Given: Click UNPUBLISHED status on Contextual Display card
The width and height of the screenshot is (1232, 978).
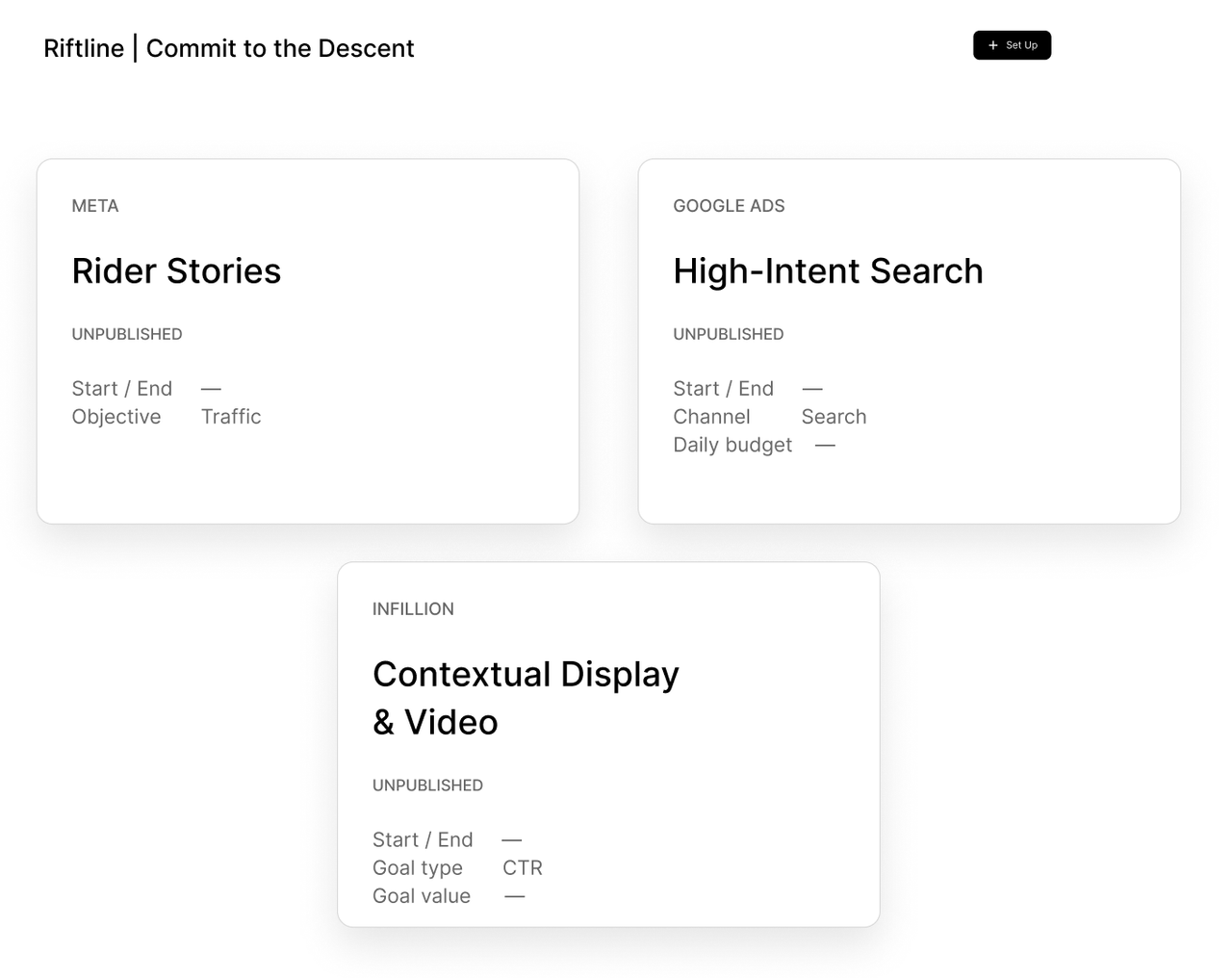Looking at the screenshot, I should (427, 785).
